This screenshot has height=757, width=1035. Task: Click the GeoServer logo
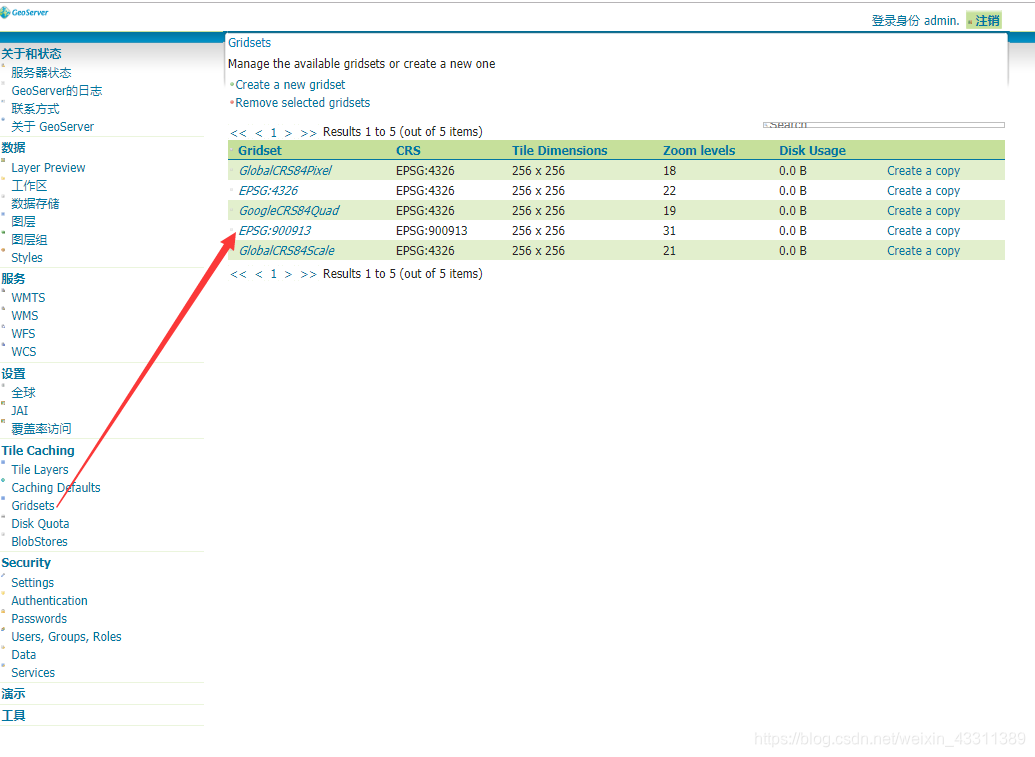[x=24, y=13]
